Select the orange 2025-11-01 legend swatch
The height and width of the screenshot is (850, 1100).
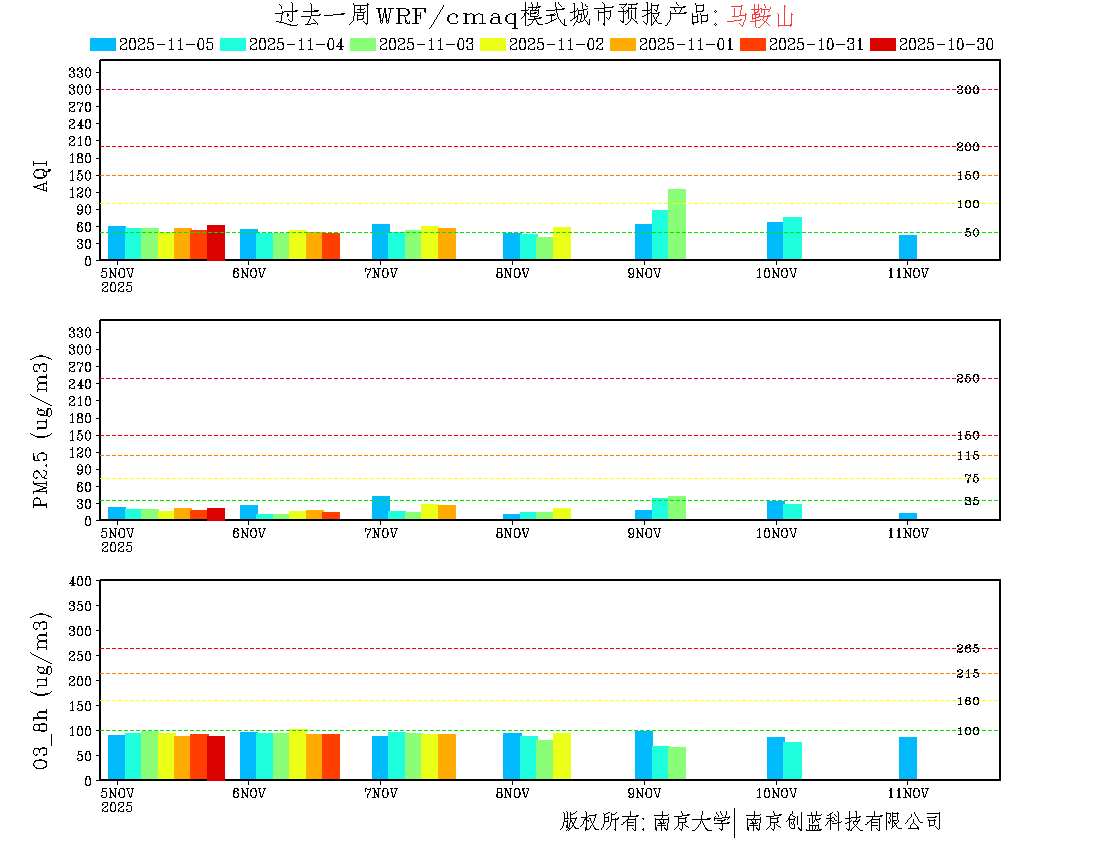(623, 44)
